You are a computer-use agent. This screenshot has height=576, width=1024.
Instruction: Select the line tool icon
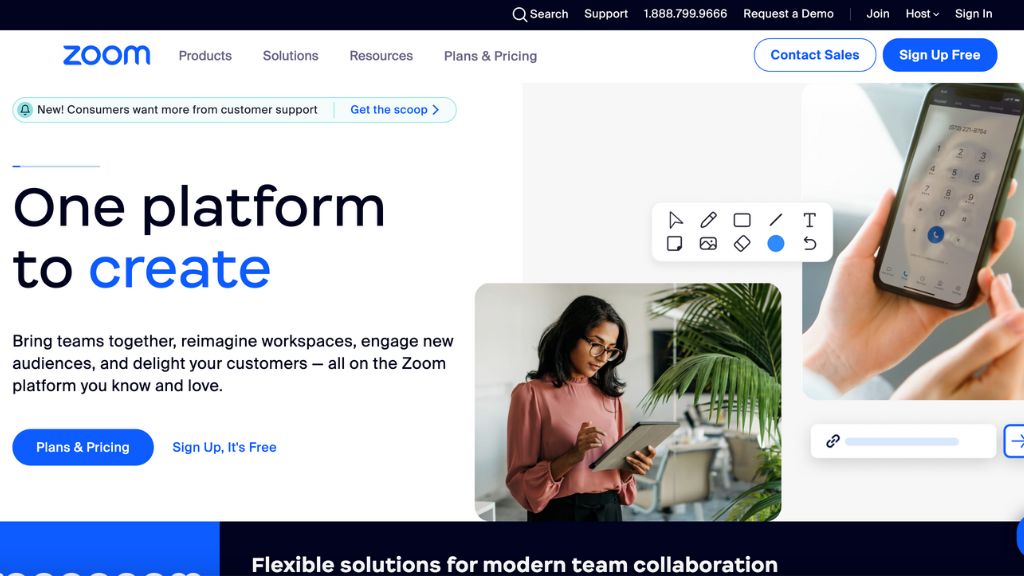(x=776, y=220)
